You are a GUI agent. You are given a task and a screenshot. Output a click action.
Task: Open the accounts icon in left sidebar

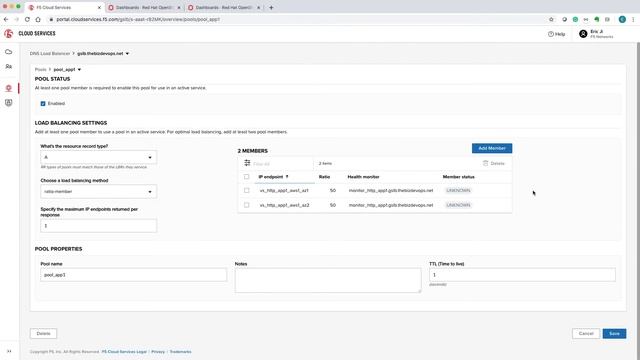[x=9, y=67]
